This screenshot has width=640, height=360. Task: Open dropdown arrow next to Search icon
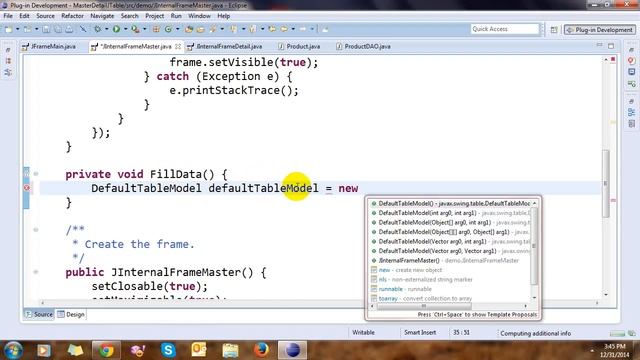222,29
